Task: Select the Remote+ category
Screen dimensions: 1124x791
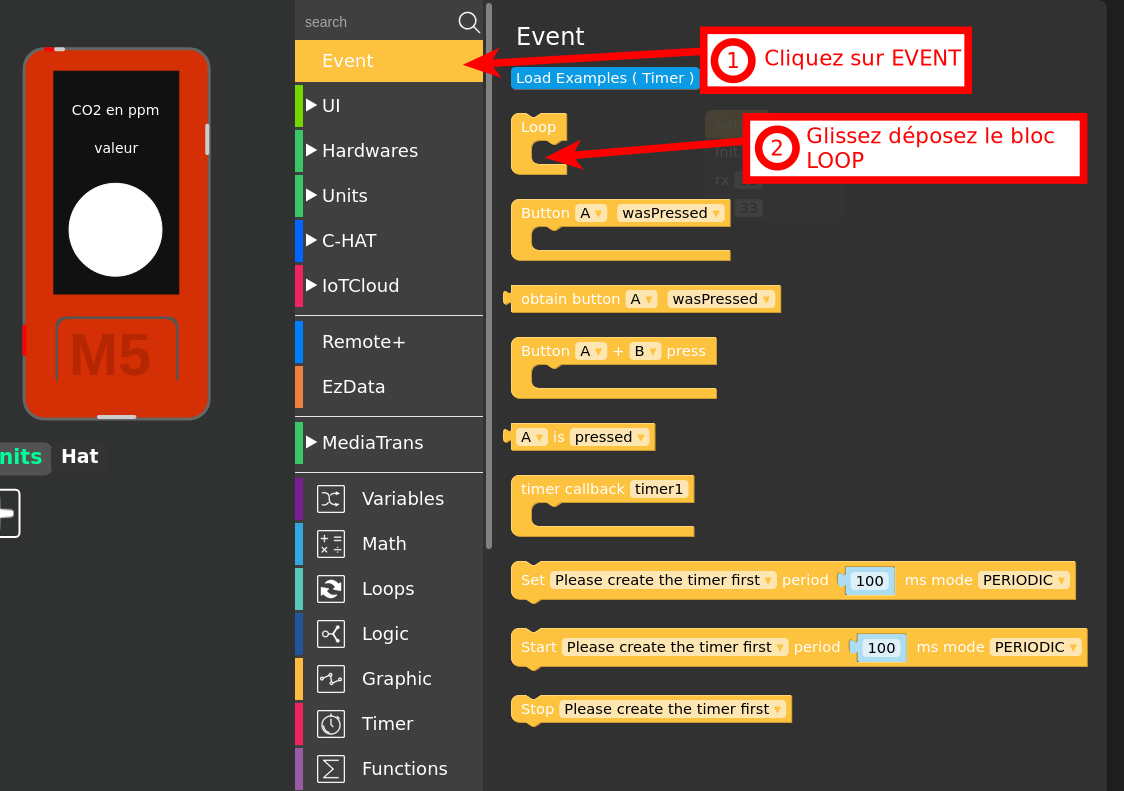Action: click(x=364, y=342)
